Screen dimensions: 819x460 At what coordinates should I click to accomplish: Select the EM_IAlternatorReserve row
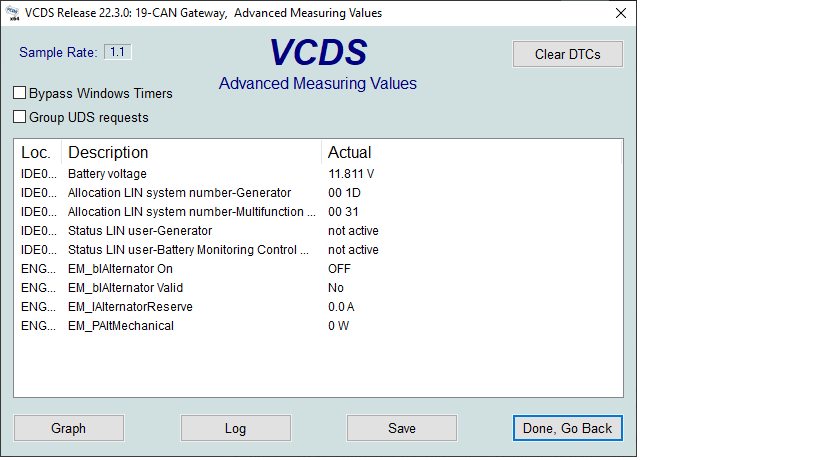(x=318, y=307)
